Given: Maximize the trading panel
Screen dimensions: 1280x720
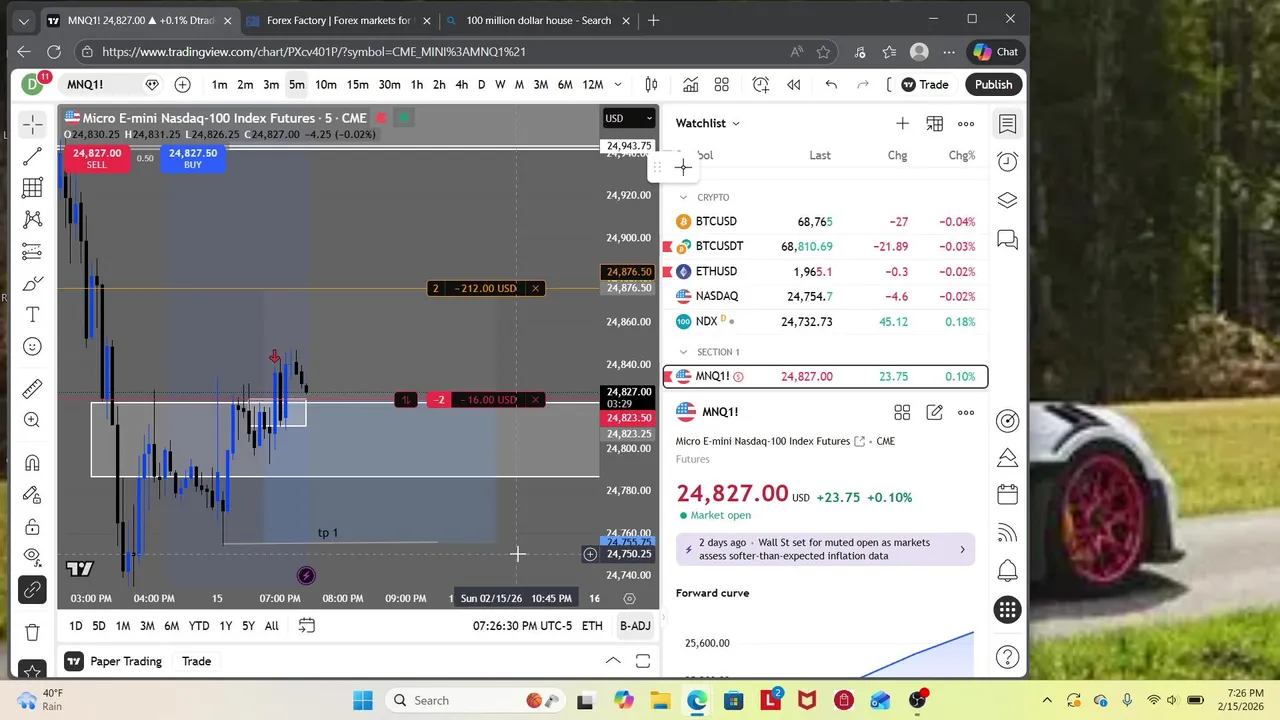Looking at the screenshot, I should 643,661.
